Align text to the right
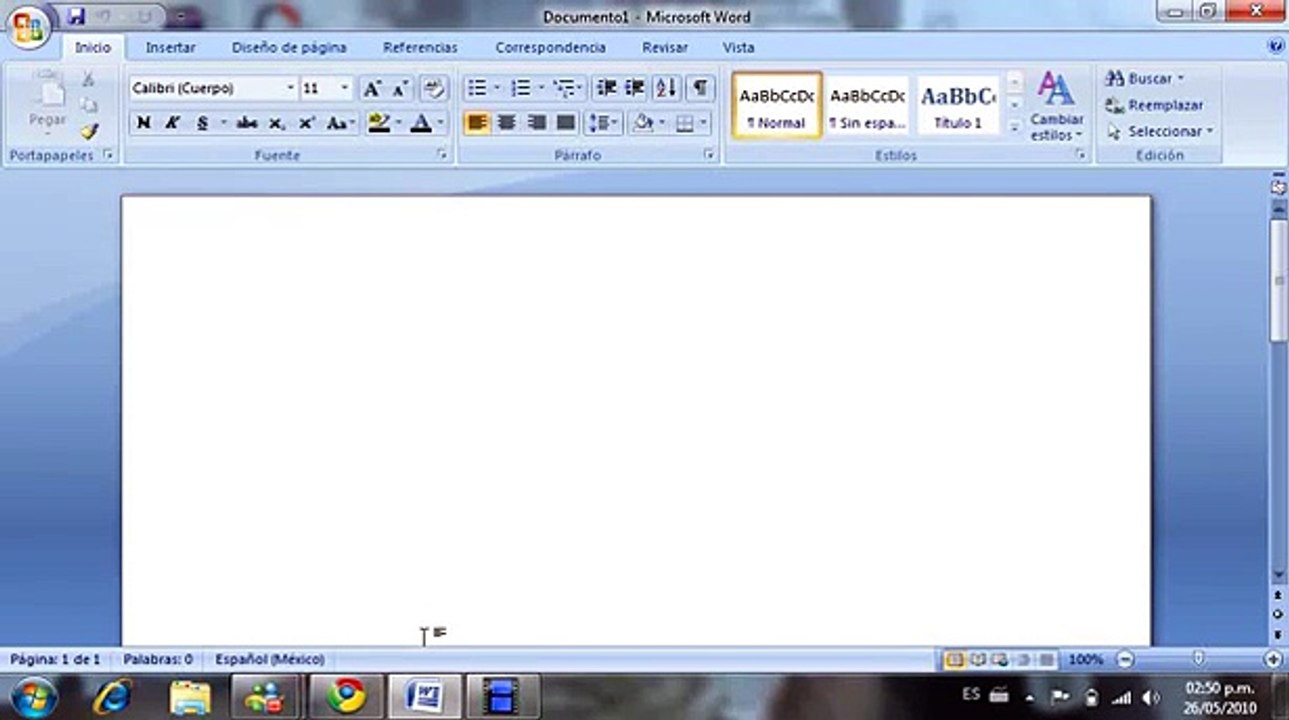This screenshot has height=720, width=1289. (537, 123)
